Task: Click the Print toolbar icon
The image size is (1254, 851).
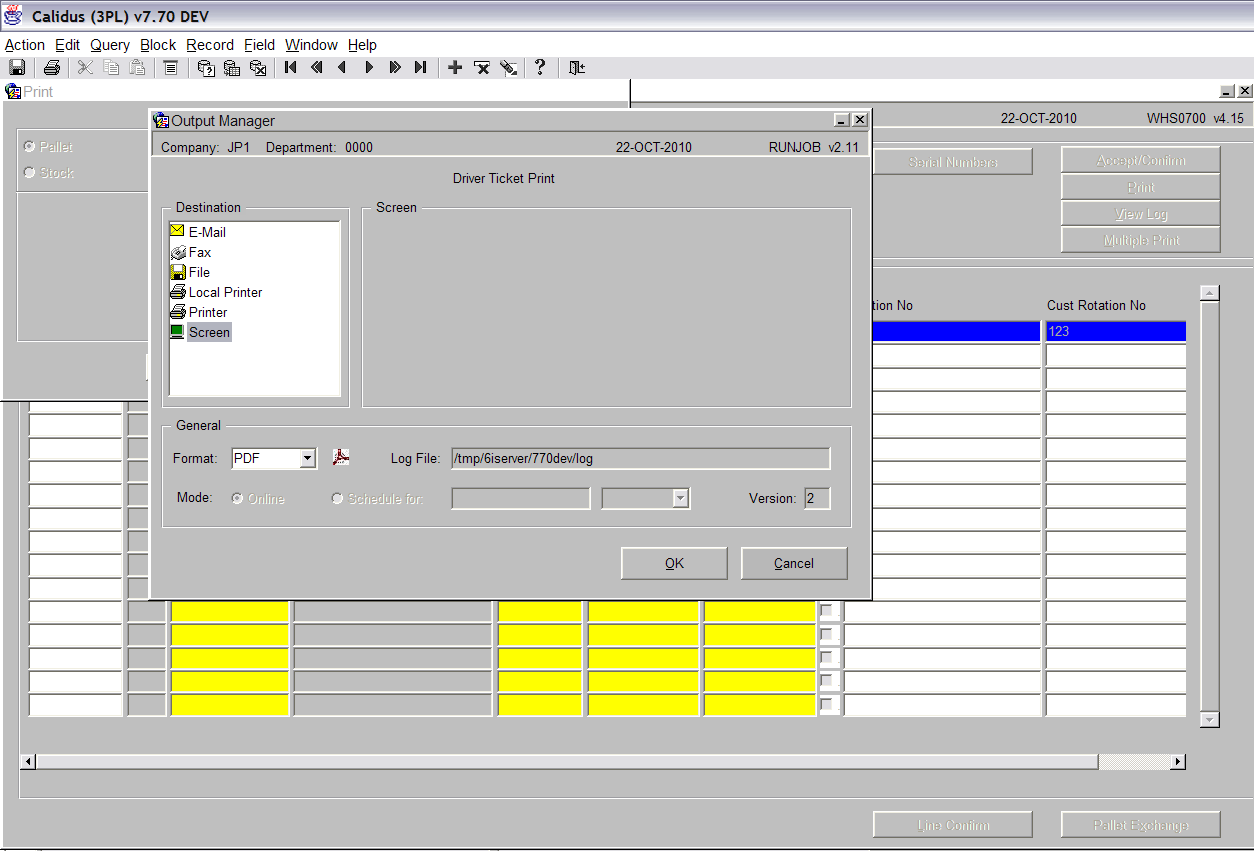Action: click(51, 67)
